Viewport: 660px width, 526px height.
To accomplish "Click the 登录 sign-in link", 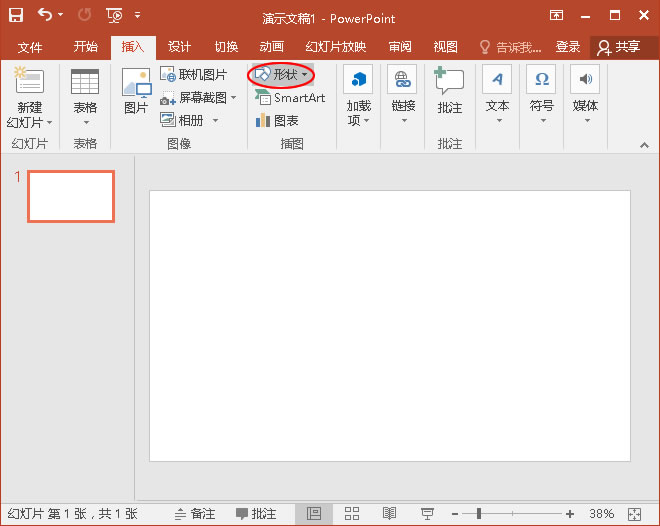I will tap(568, 47).
